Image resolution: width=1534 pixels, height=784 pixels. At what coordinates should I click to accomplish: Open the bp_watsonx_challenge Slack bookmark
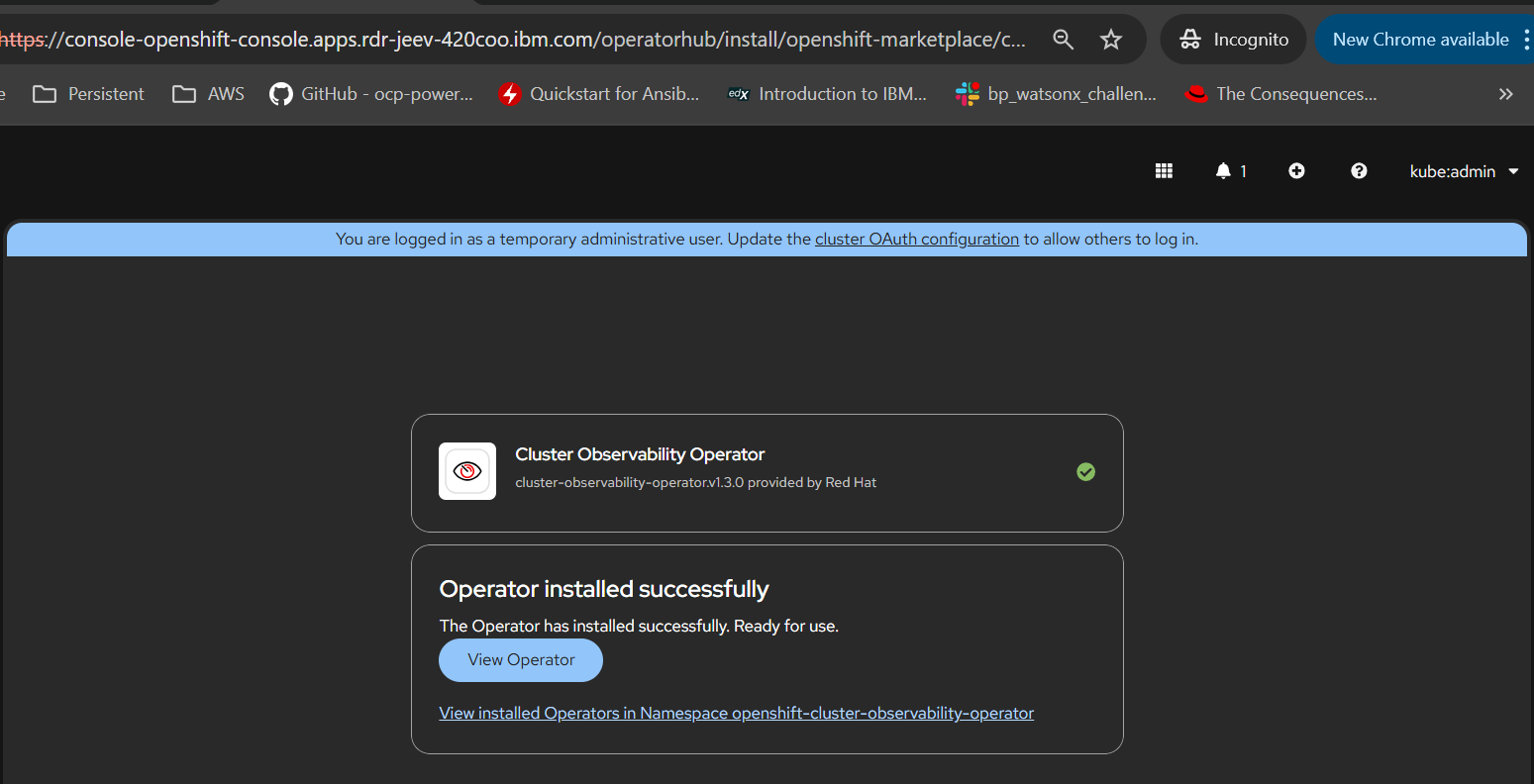tap(1056, 94)
